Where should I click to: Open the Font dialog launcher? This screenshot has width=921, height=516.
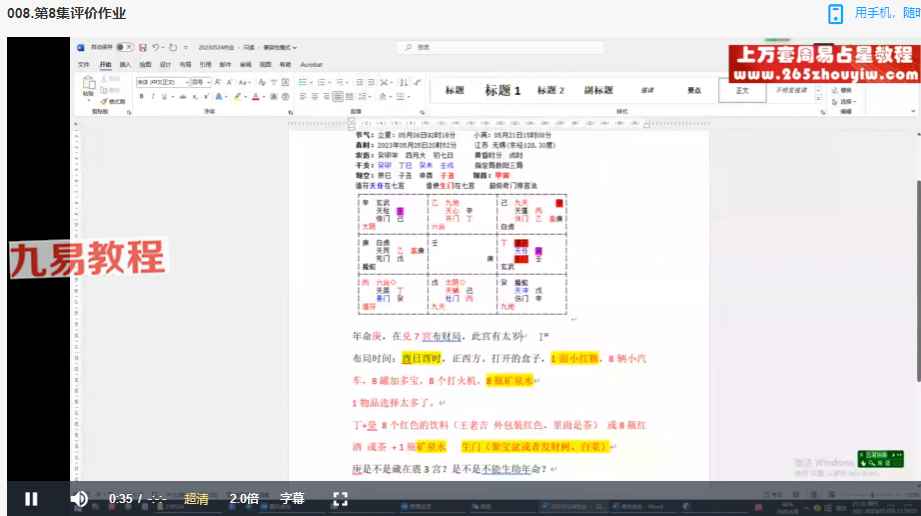click(291, 112)
